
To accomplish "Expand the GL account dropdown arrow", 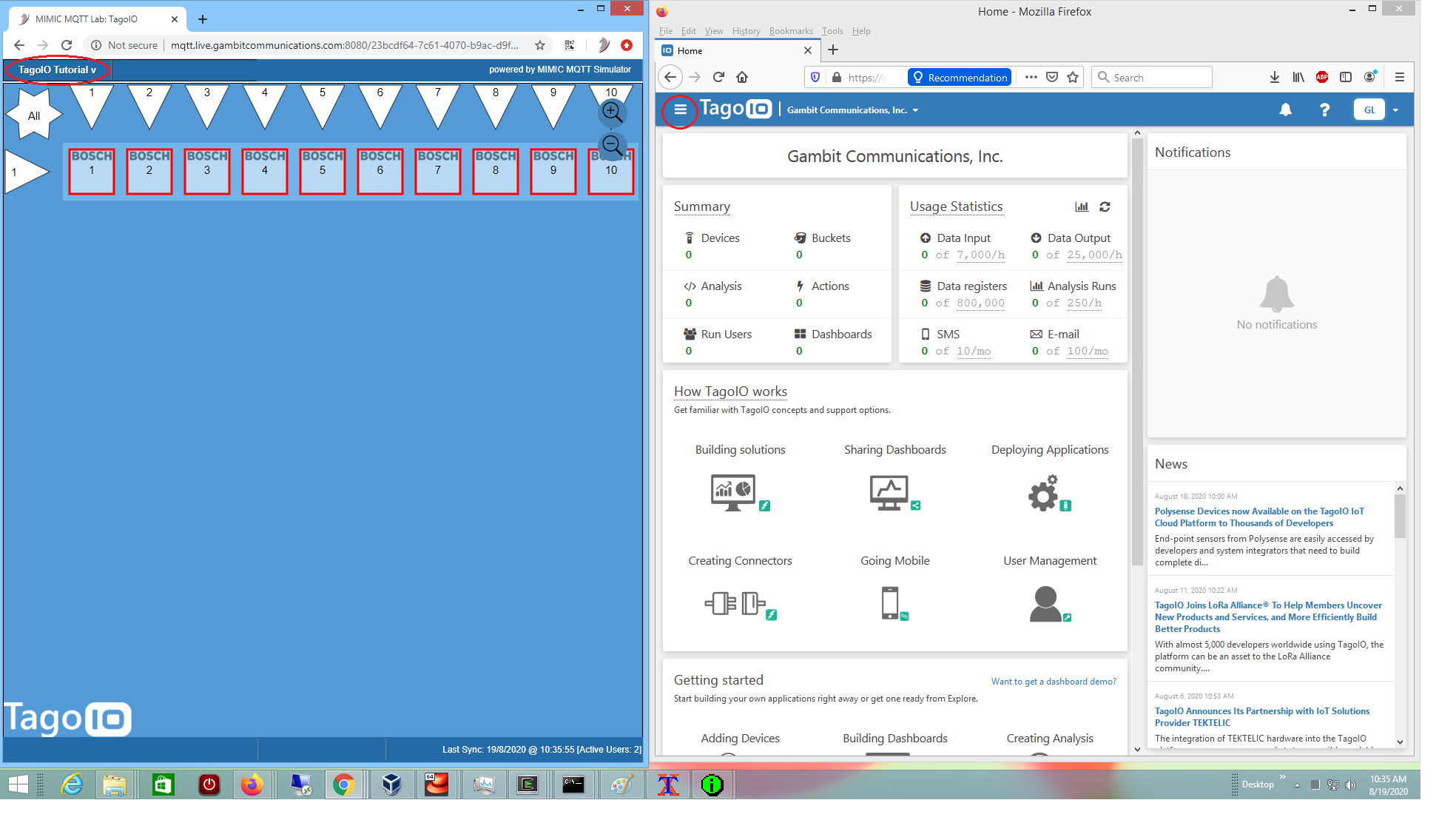I will (x=1395, y=110).
